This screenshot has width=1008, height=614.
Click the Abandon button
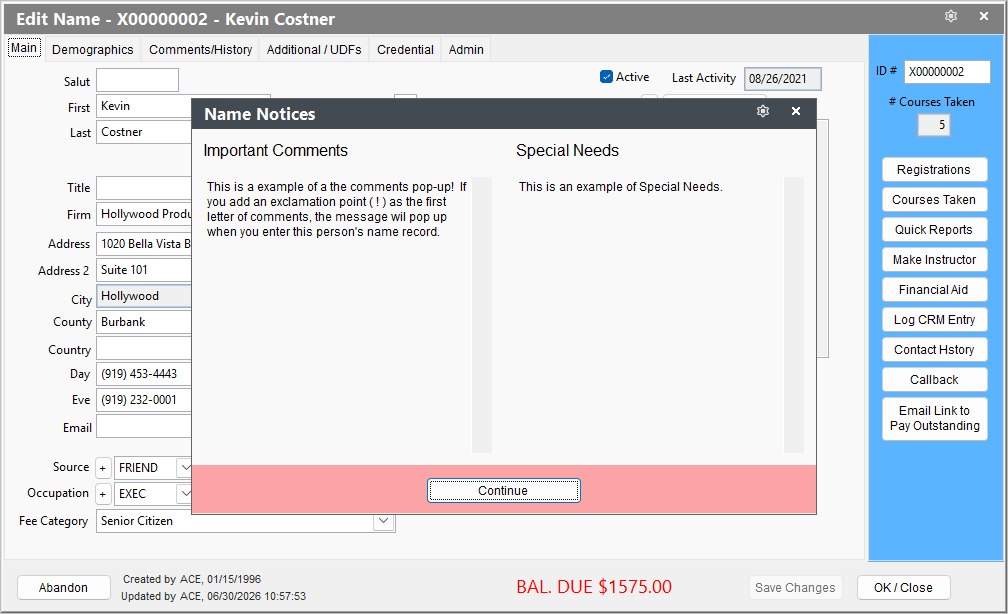[x=64, y=588]
